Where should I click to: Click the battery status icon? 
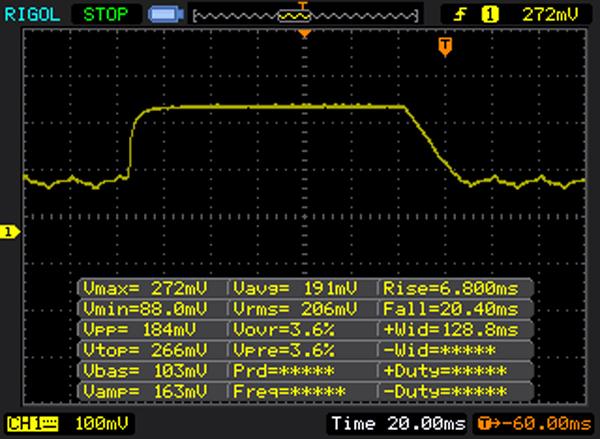(x=166, y=15)
